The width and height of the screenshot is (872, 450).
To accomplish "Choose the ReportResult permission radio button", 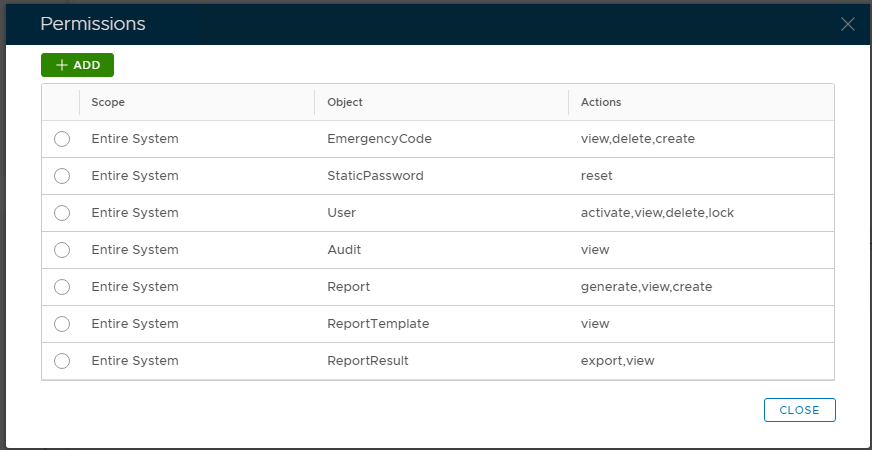I will point(62,361).
